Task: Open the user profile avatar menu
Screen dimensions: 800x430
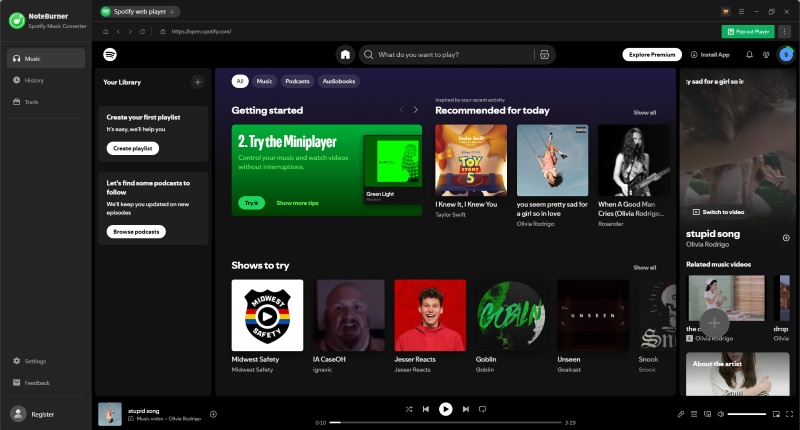Action: pos(786,55)
